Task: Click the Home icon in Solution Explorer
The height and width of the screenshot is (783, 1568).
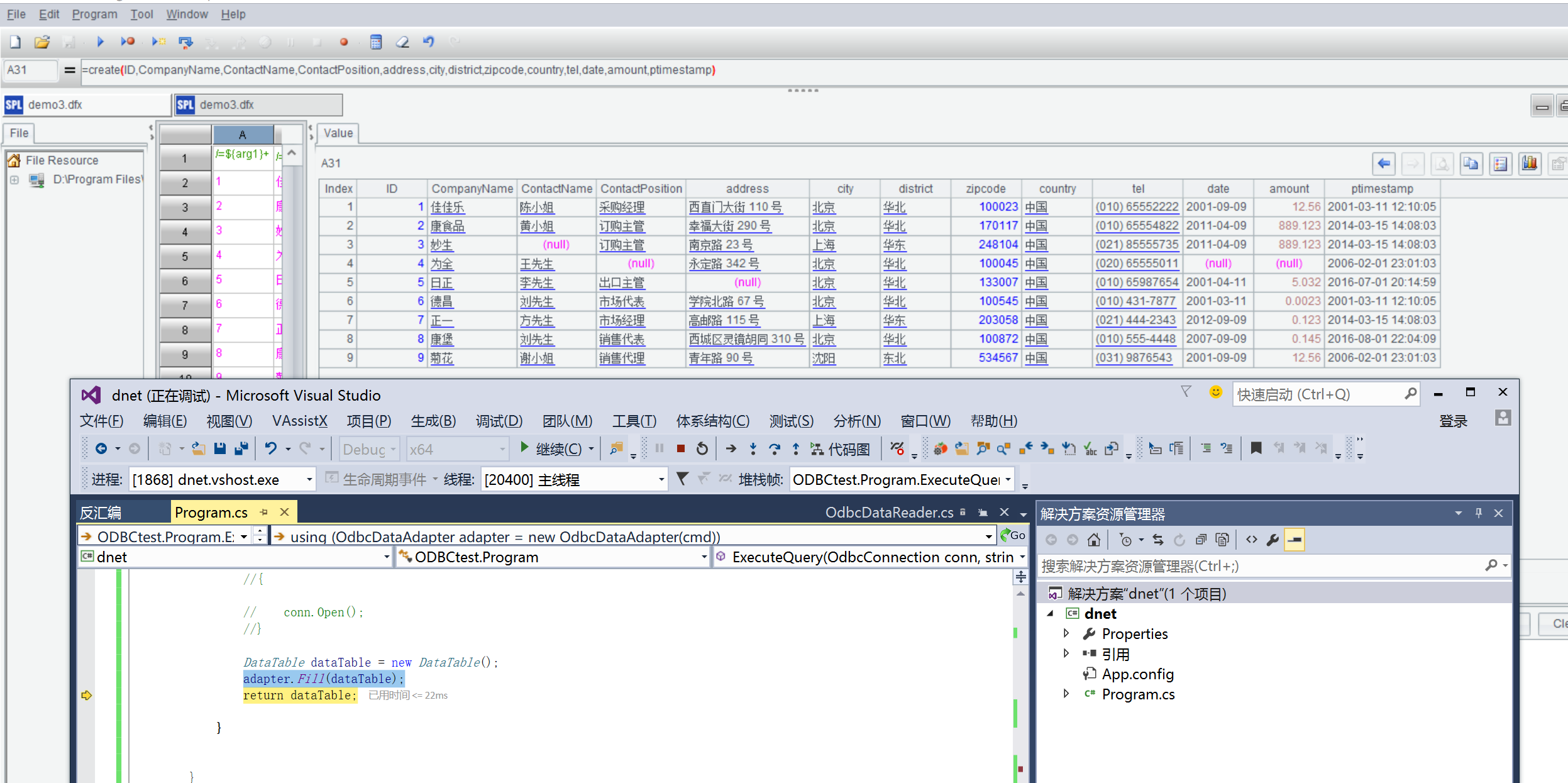Action: point(1094,540)
